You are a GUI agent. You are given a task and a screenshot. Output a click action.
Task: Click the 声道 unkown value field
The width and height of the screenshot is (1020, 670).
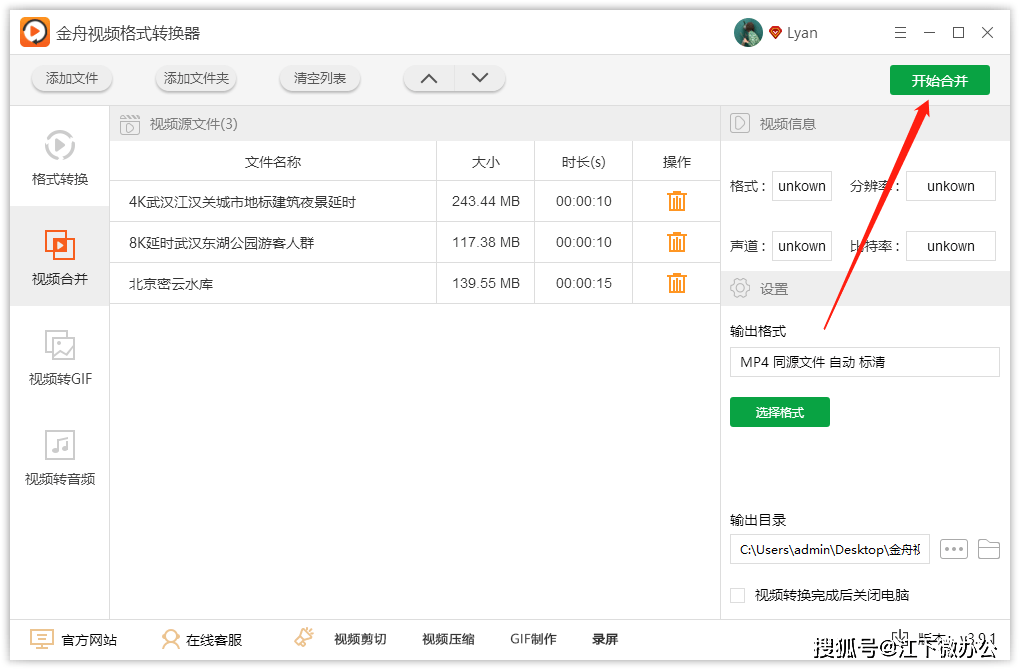802,247
